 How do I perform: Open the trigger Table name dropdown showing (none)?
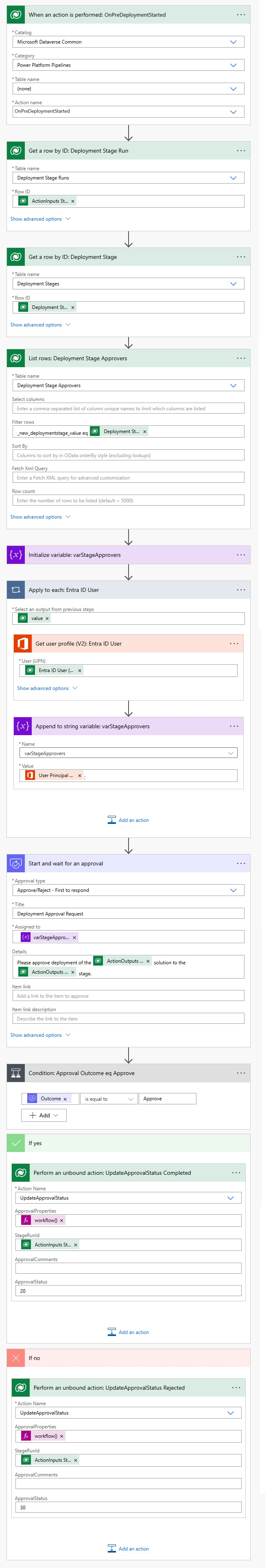click(129, 89)
